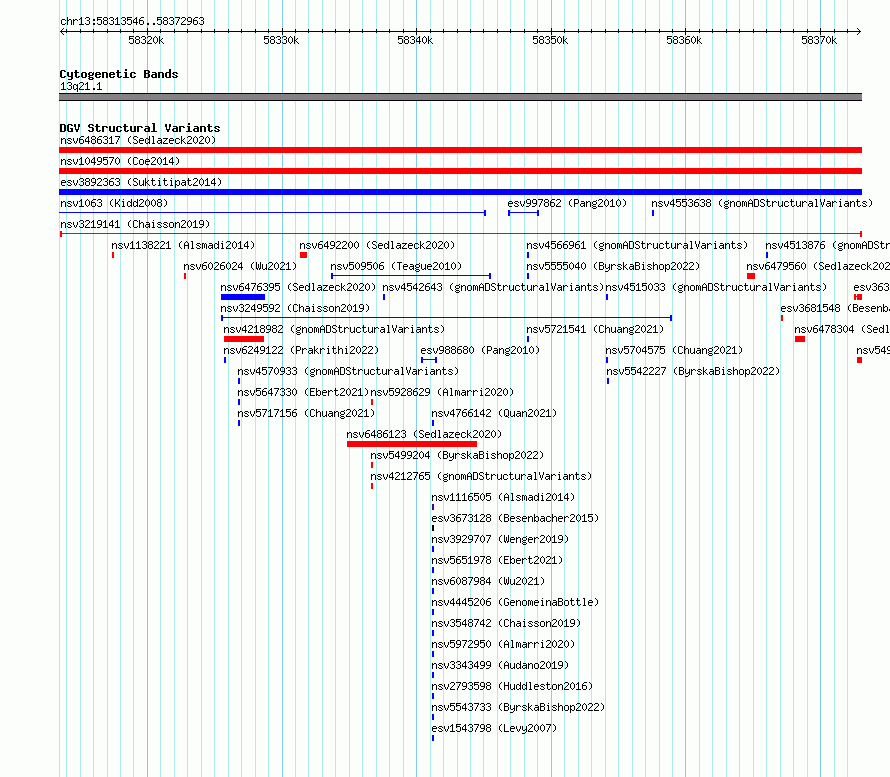
Task: Select the blue esv3892363 variant bar
Action: point(460,192)
